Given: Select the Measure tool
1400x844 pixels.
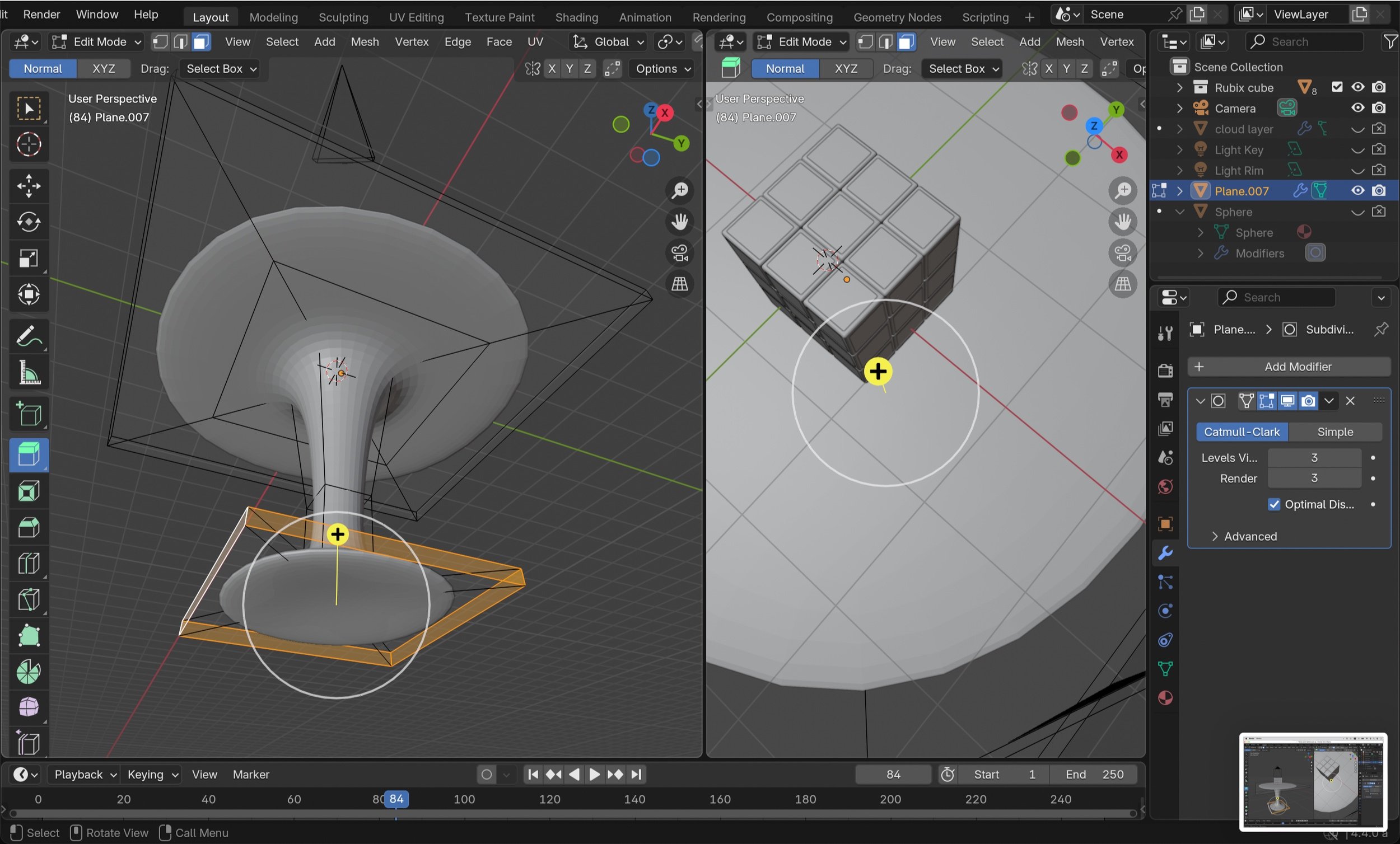Looking at the screenshot, I should 29,373.
